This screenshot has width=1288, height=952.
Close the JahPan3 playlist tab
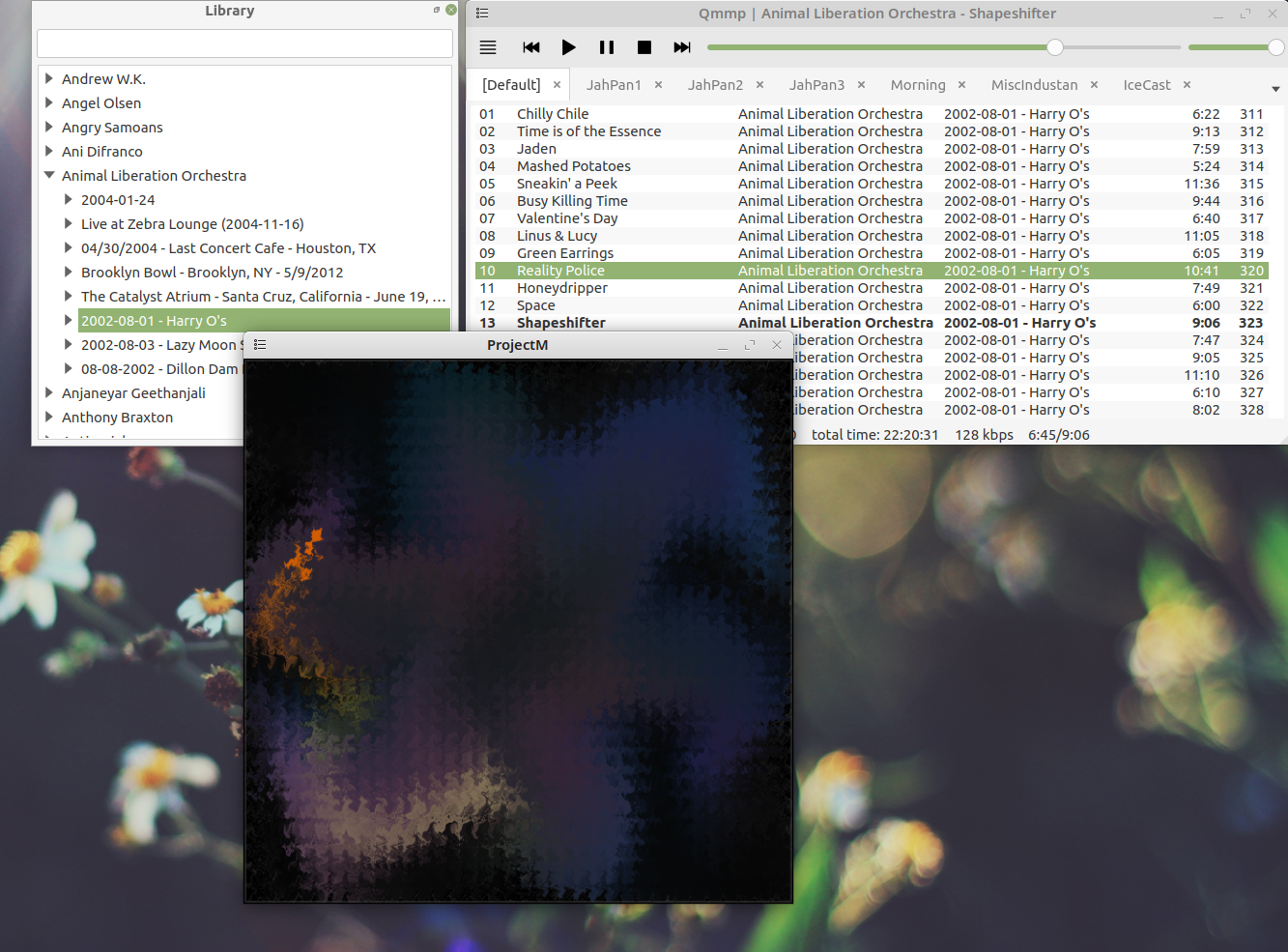(x=861, y=85)
